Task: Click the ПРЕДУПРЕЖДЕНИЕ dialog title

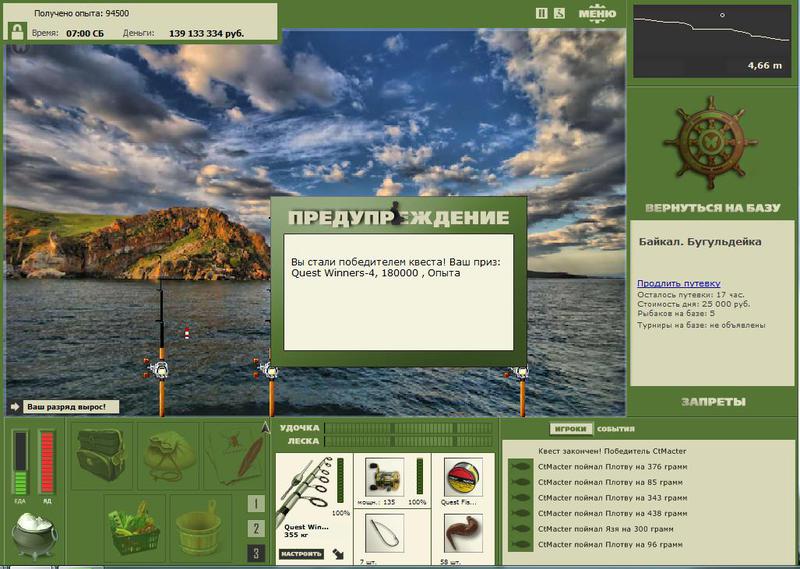Action: coord(398,217)
